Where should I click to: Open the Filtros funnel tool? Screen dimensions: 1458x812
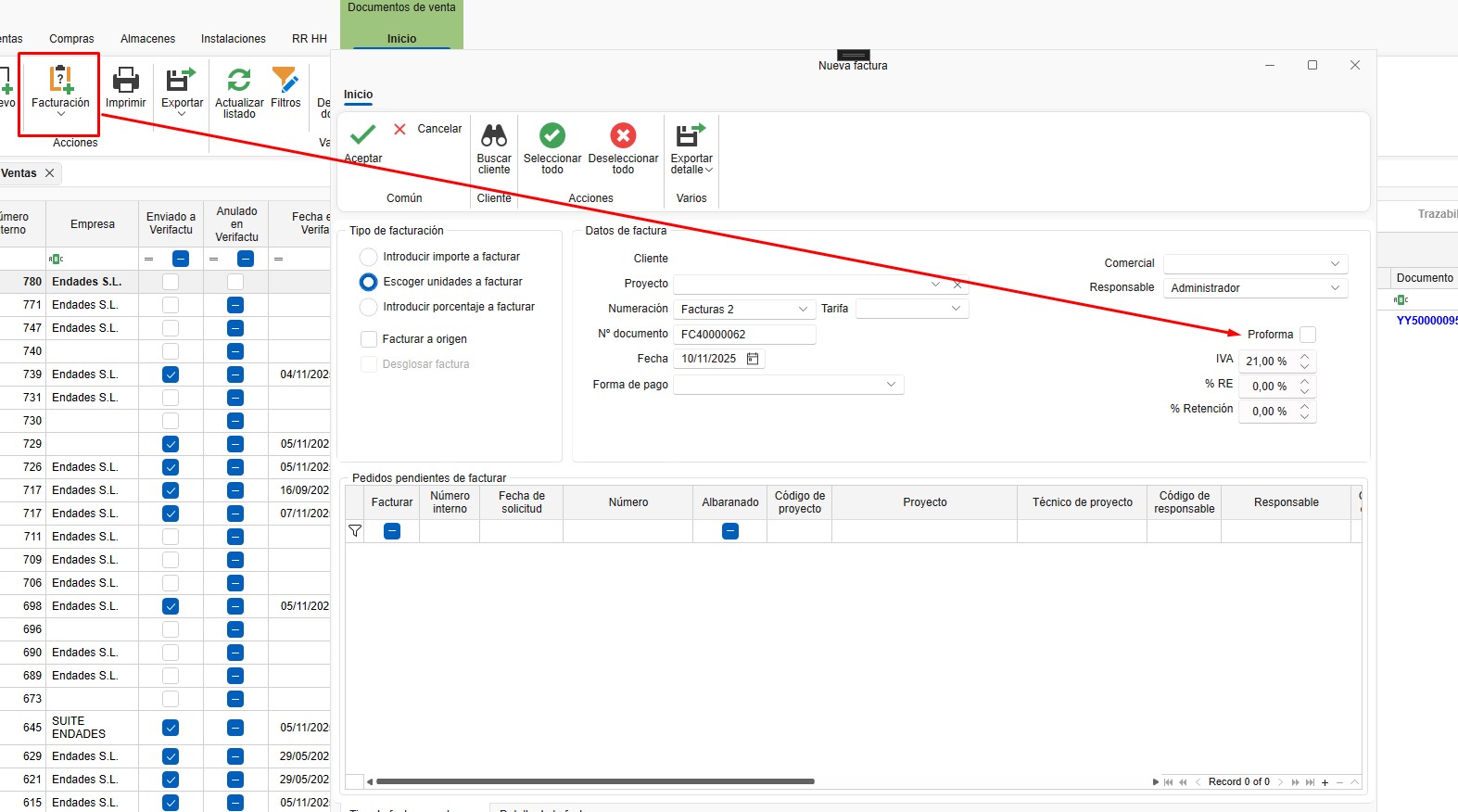285,81
